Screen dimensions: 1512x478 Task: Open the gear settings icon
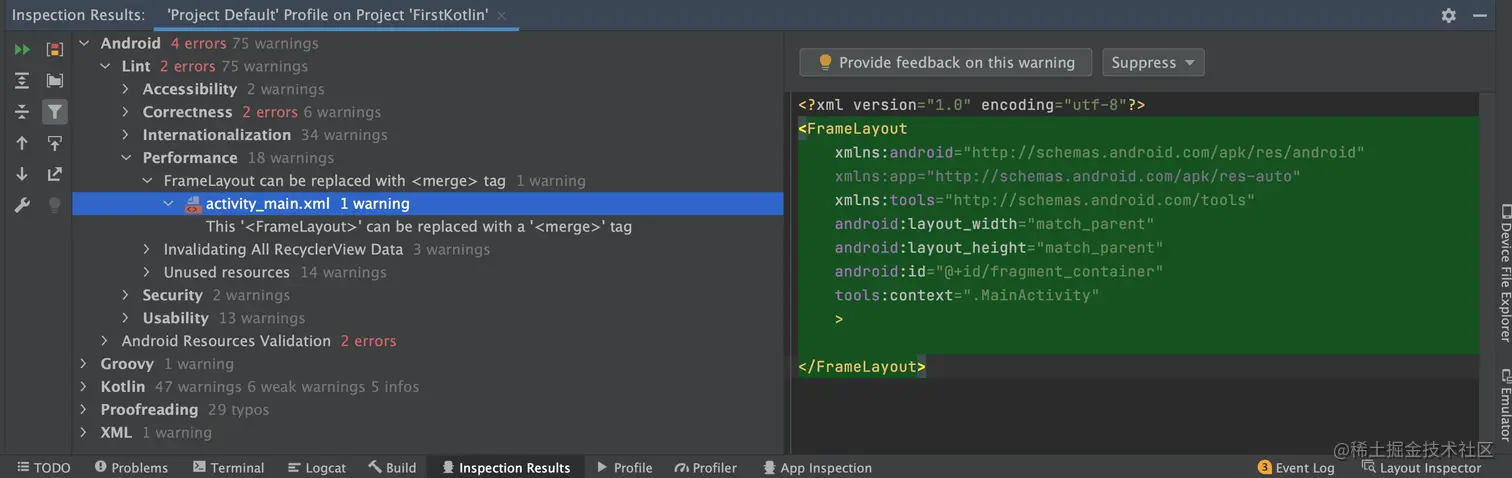[1448, 15]
